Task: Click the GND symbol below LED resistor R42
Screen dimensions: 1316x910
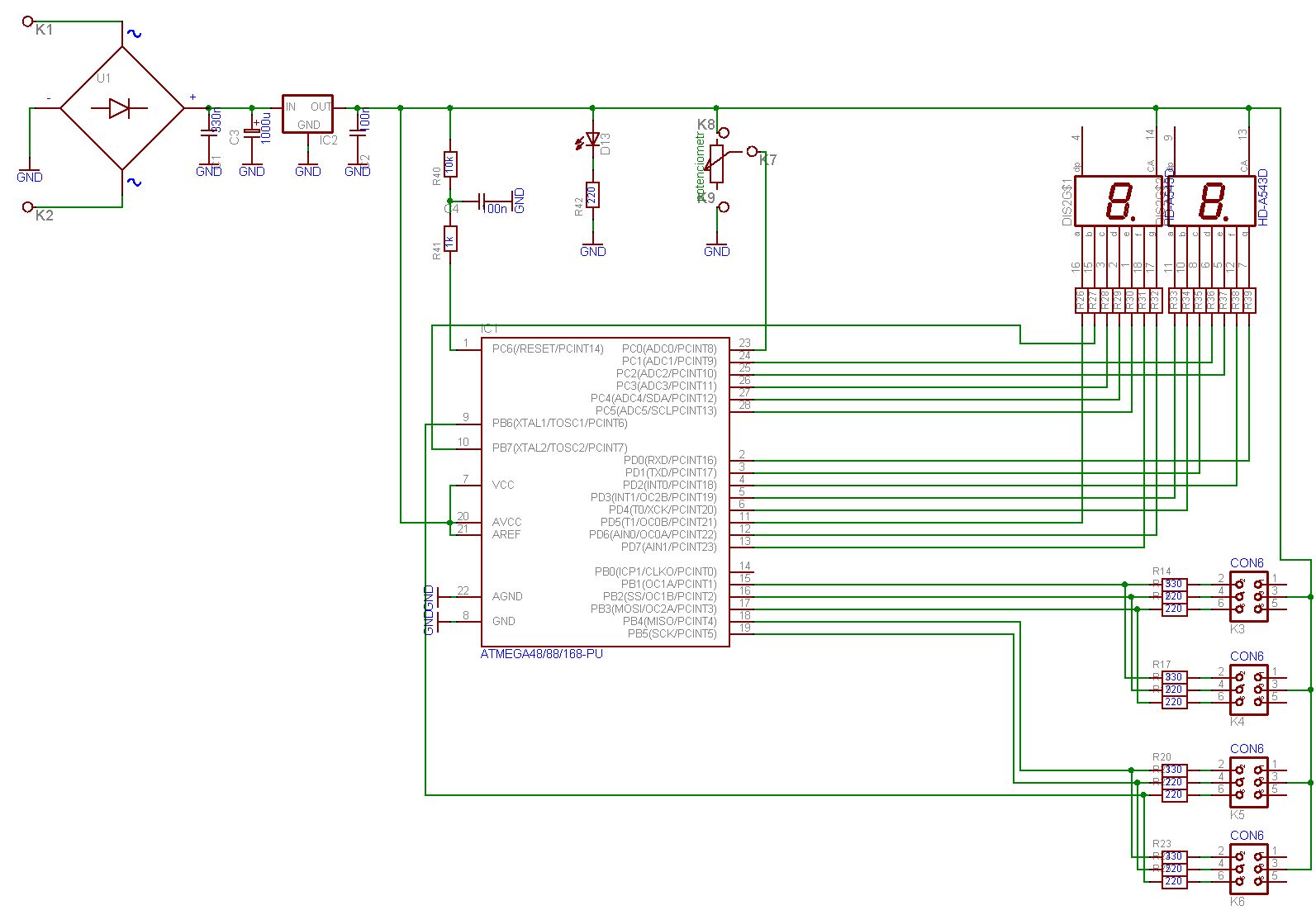Action: point(592,250)
